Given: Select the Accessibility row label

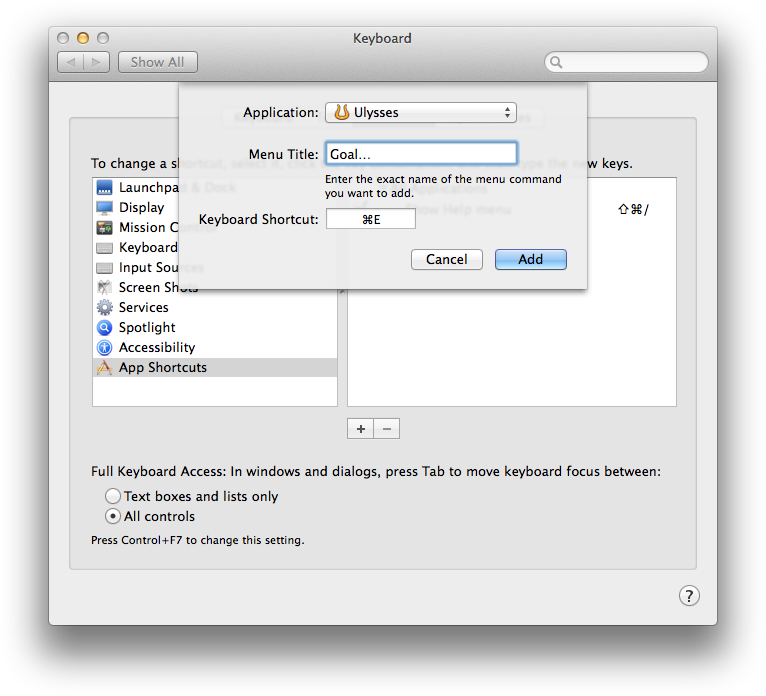Looking at the screenshot, I should coord(157,347).
